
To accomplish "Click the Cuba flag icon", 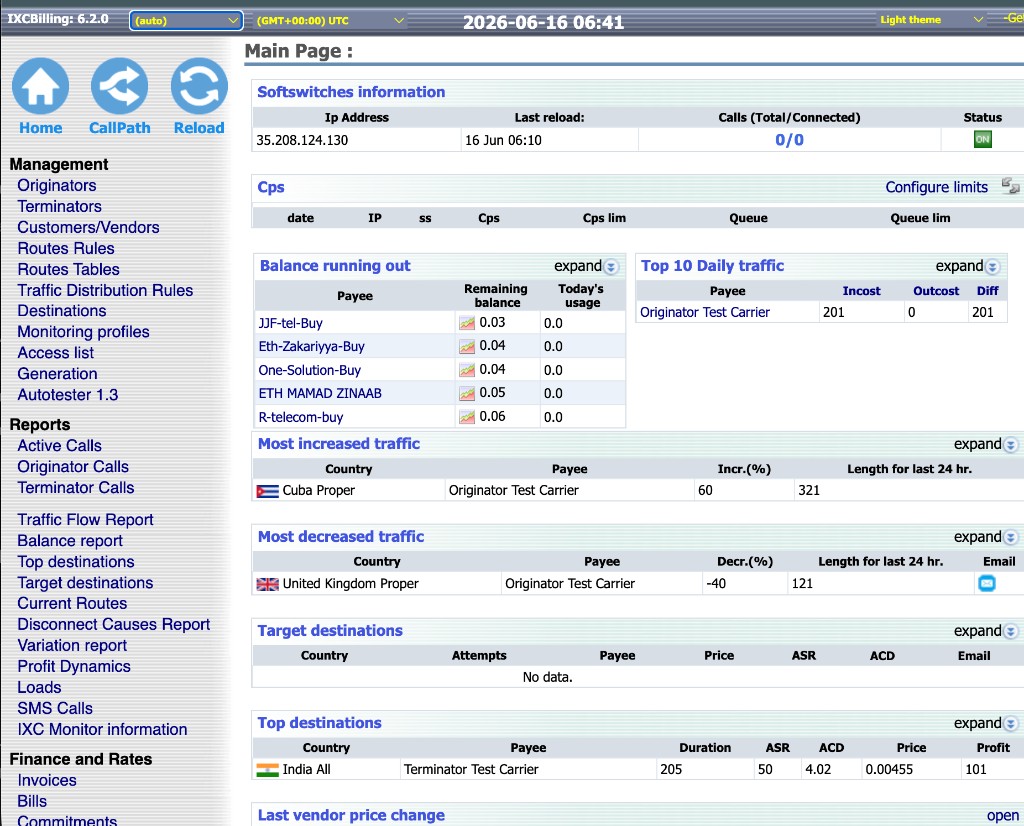I will (267, 491).
